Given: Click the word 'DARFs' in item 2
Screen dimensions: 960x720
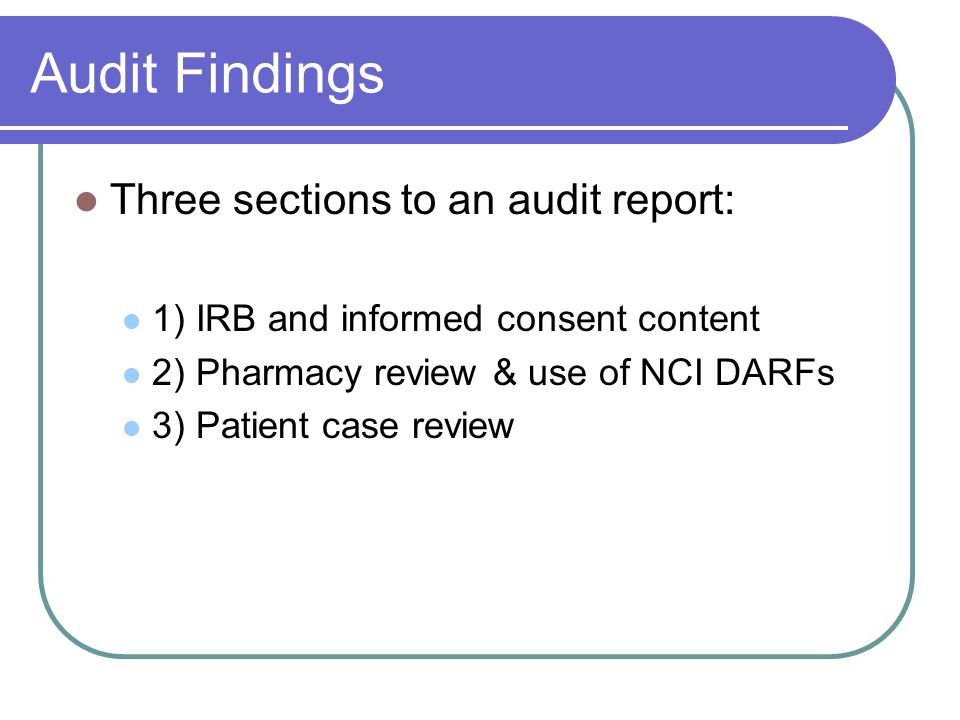Looking at the screenshot, I should click(x=774, y=372).
